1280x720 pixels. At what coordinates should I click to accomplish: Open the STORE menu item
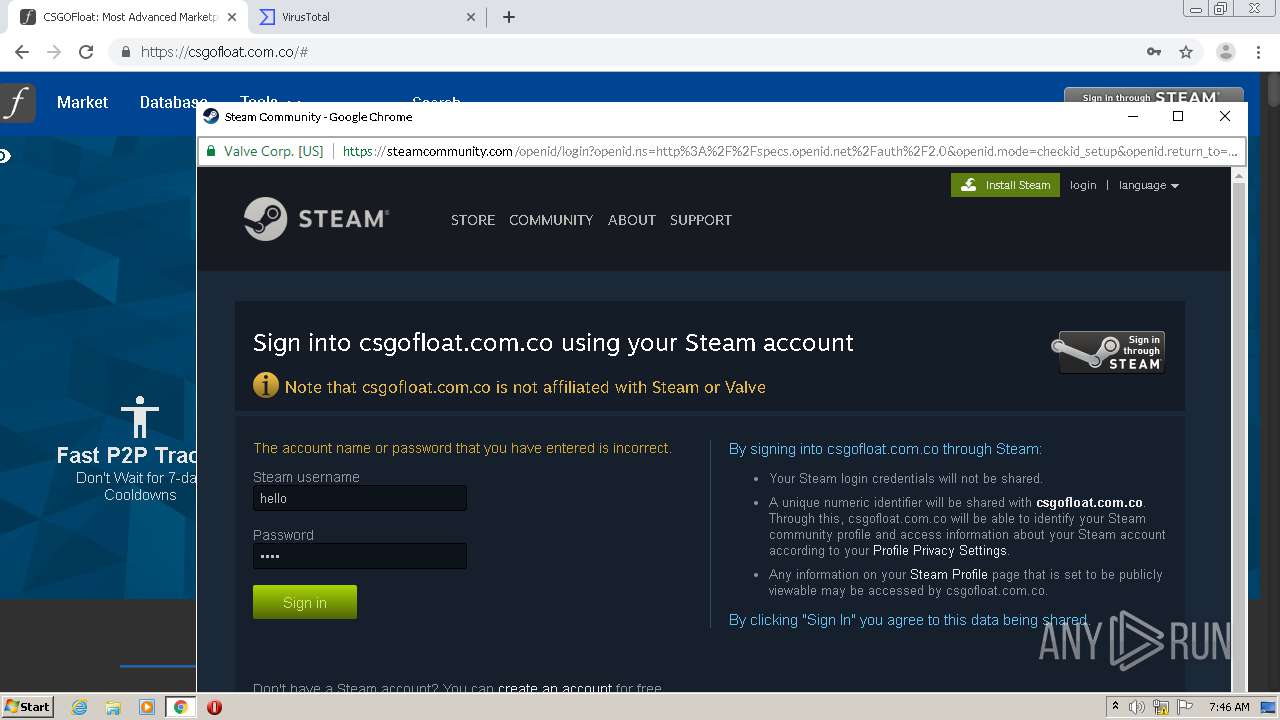(x=473, y=220)
